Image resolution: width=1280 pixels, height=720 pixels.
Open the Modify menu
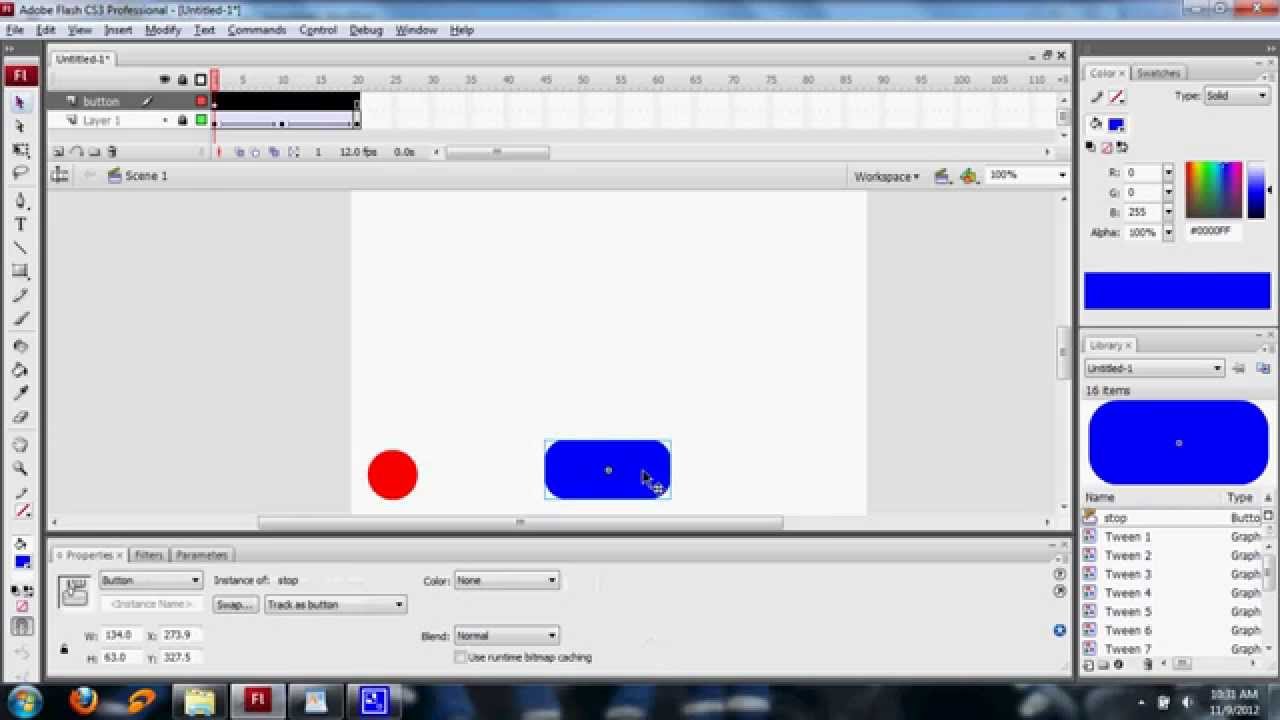(x=163, y=30)
